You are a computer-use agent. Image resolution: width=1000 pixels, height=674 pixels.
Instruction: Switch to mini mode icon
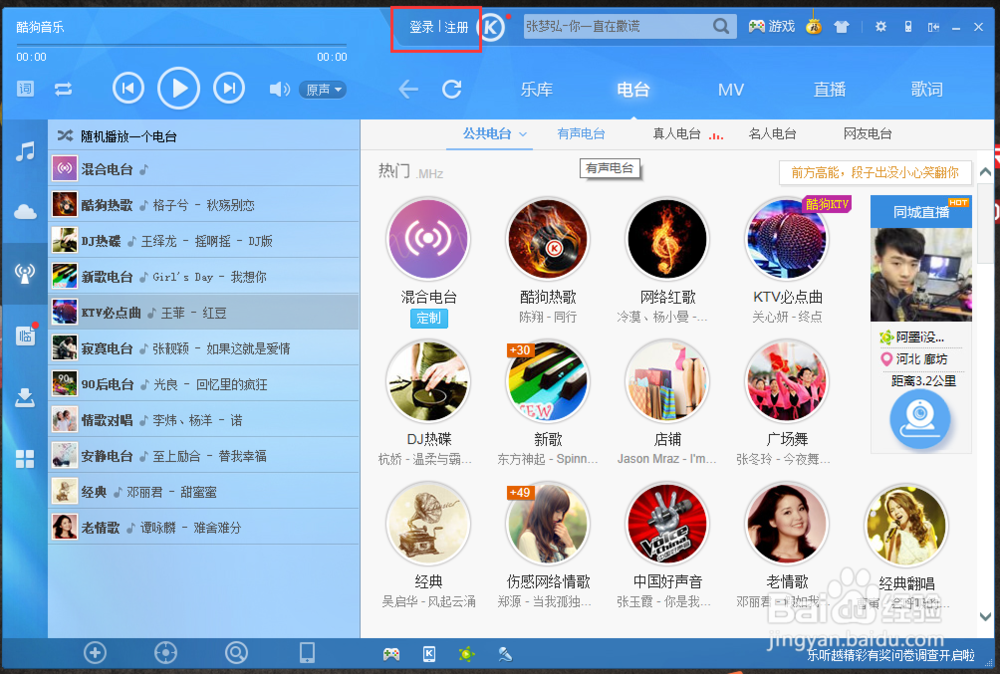tap(934, 27)
